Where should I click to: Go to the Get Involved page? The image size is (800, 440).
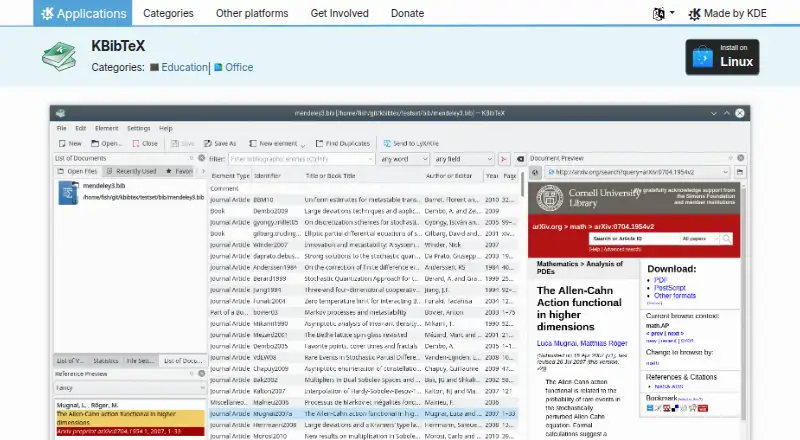click(339, 13)
